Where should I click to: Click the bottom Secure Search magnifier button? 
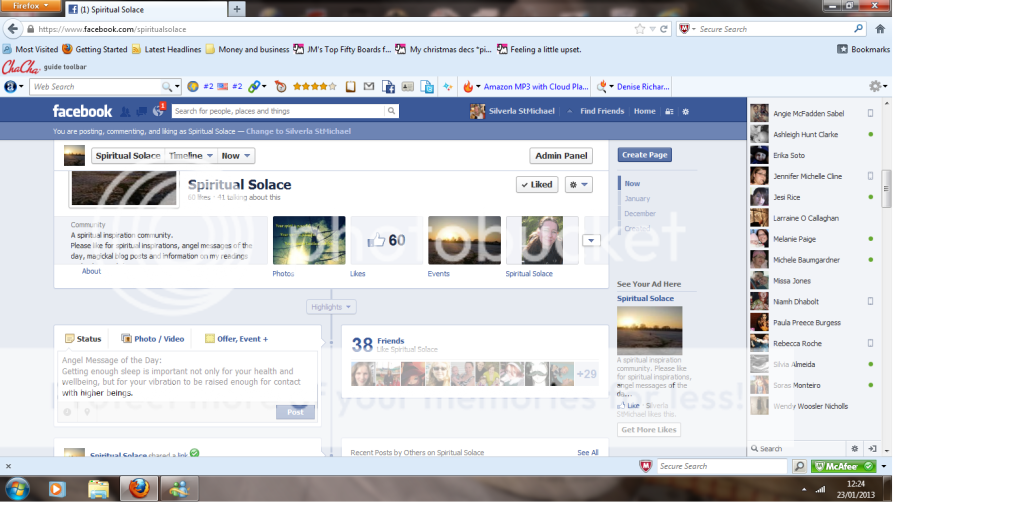[x=799, y=466]
